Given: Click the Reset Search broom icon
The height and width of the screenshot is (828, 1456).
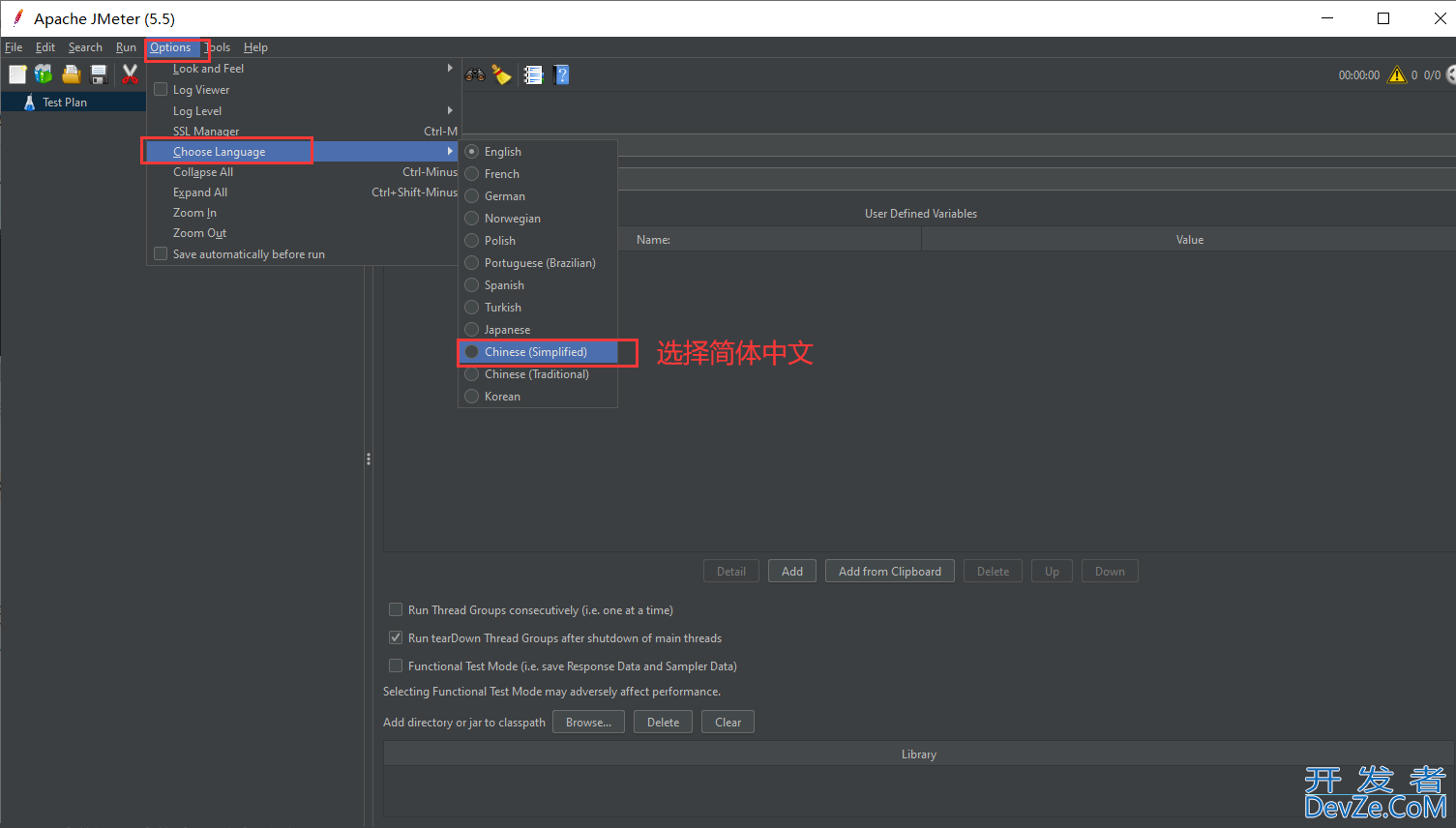Looking at the screenshot, I should point(501,74).
